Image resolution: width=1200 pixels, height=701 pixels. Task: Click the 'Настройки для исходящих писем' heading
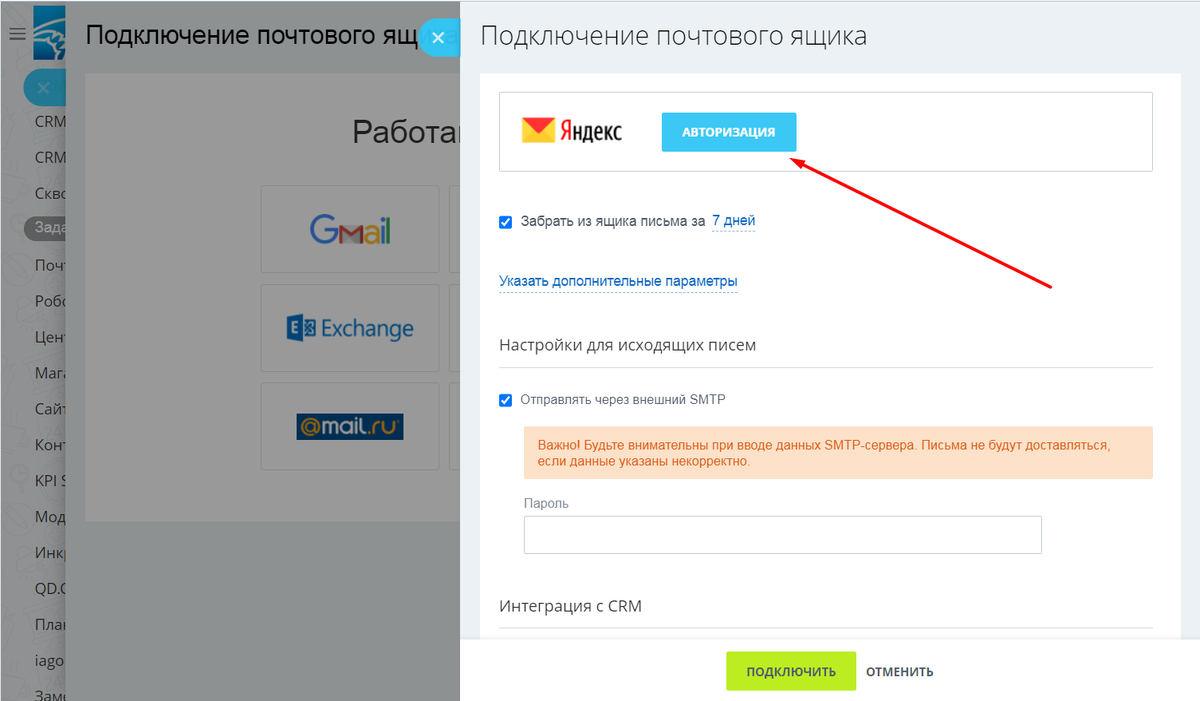[628, 345]
